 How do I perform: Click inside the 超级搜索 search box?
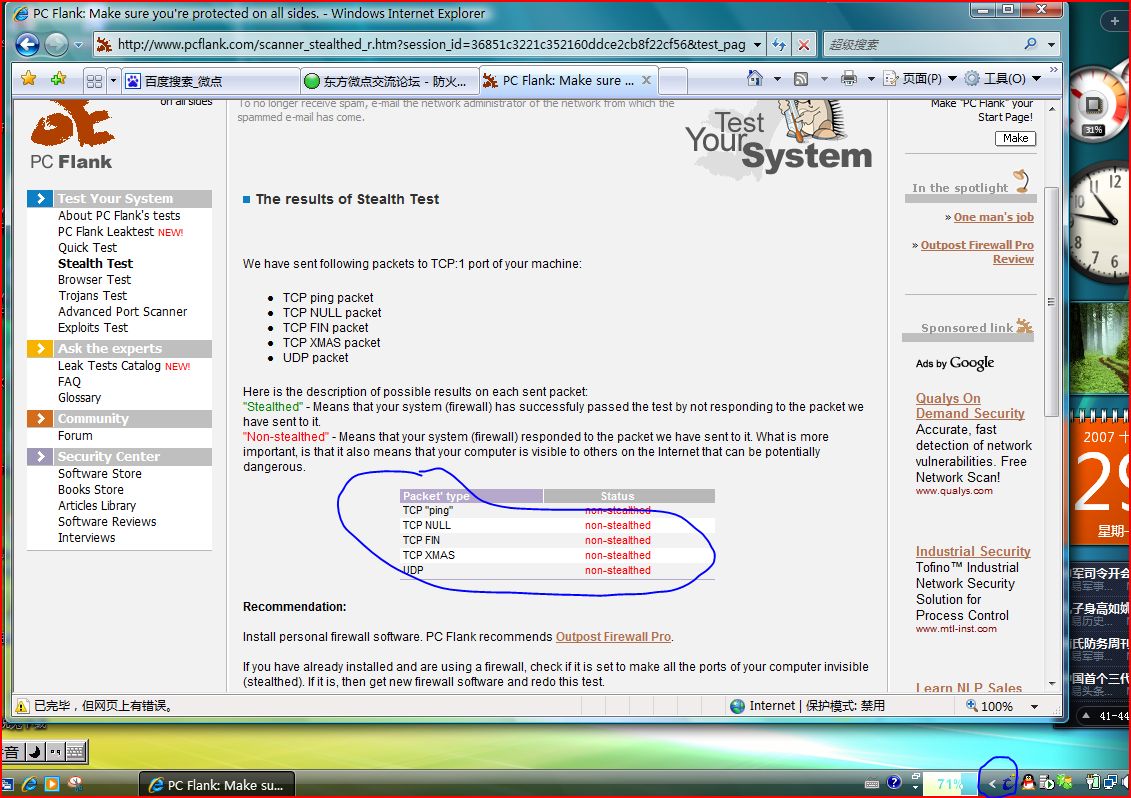[920, 45]
